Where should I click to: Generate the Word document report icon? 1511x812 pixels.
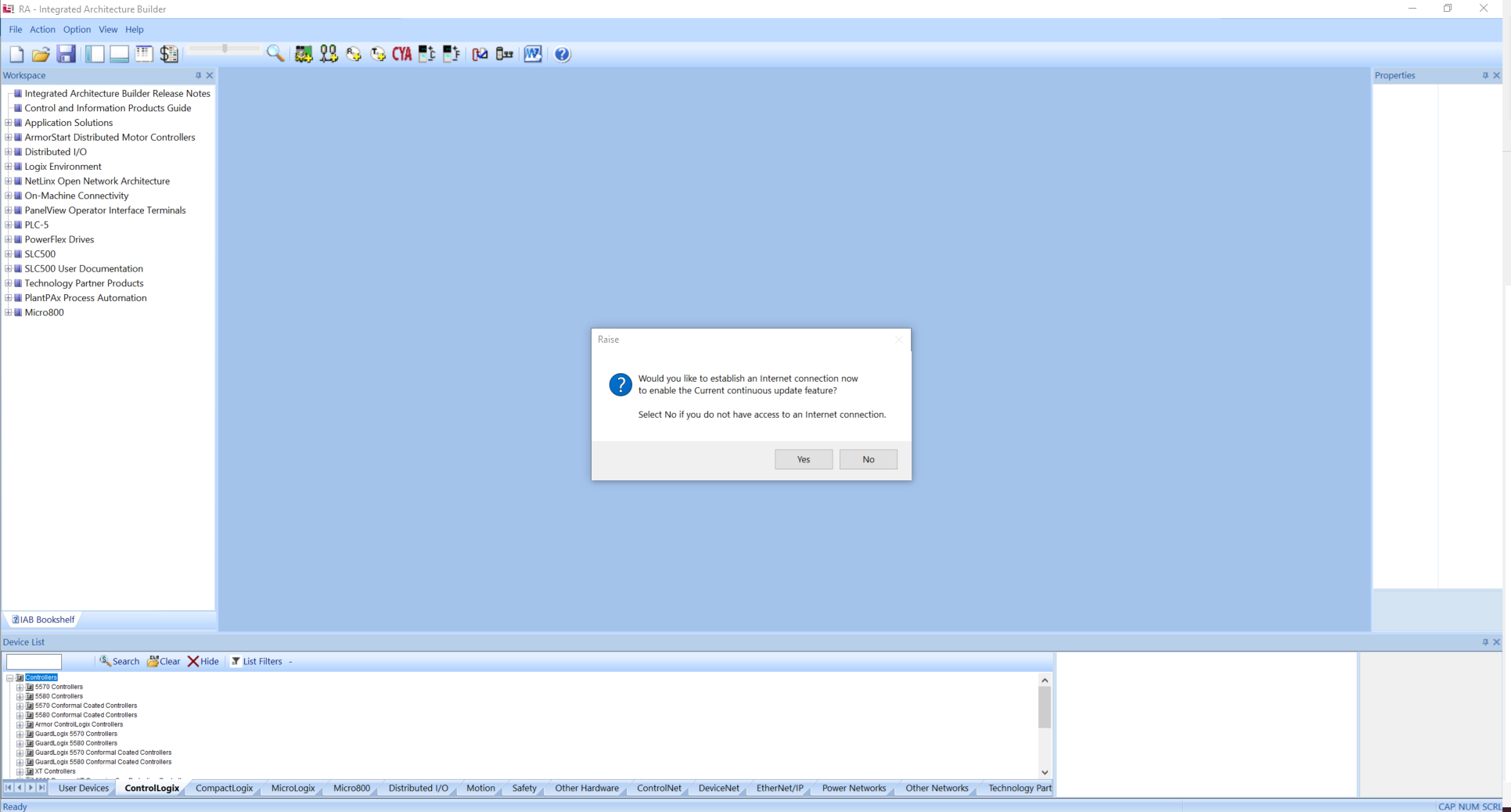click(x=533, y=54)
